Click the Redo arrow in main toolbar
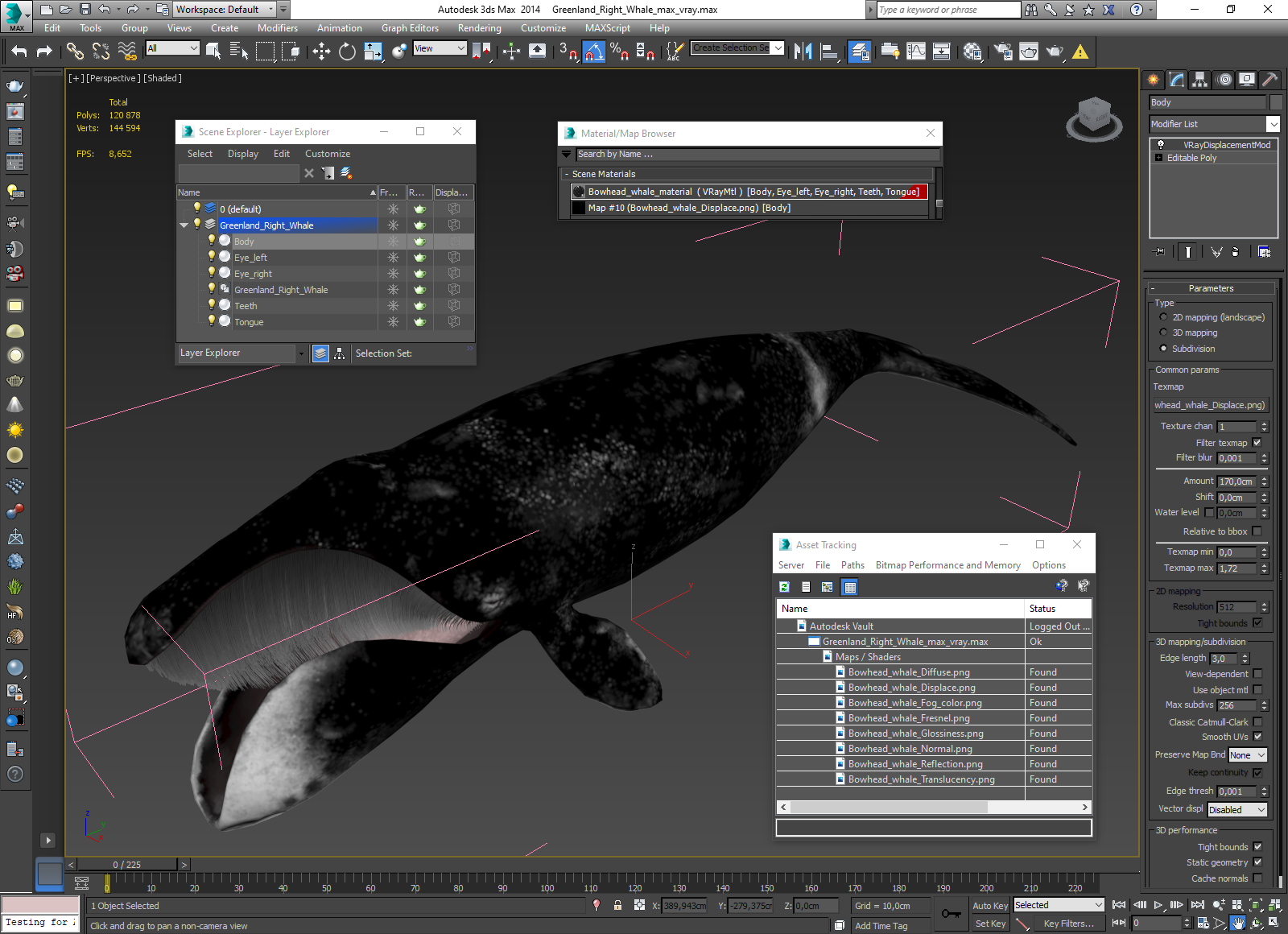Viewport: 1288px width, 934px height. [x=44, y=52]
